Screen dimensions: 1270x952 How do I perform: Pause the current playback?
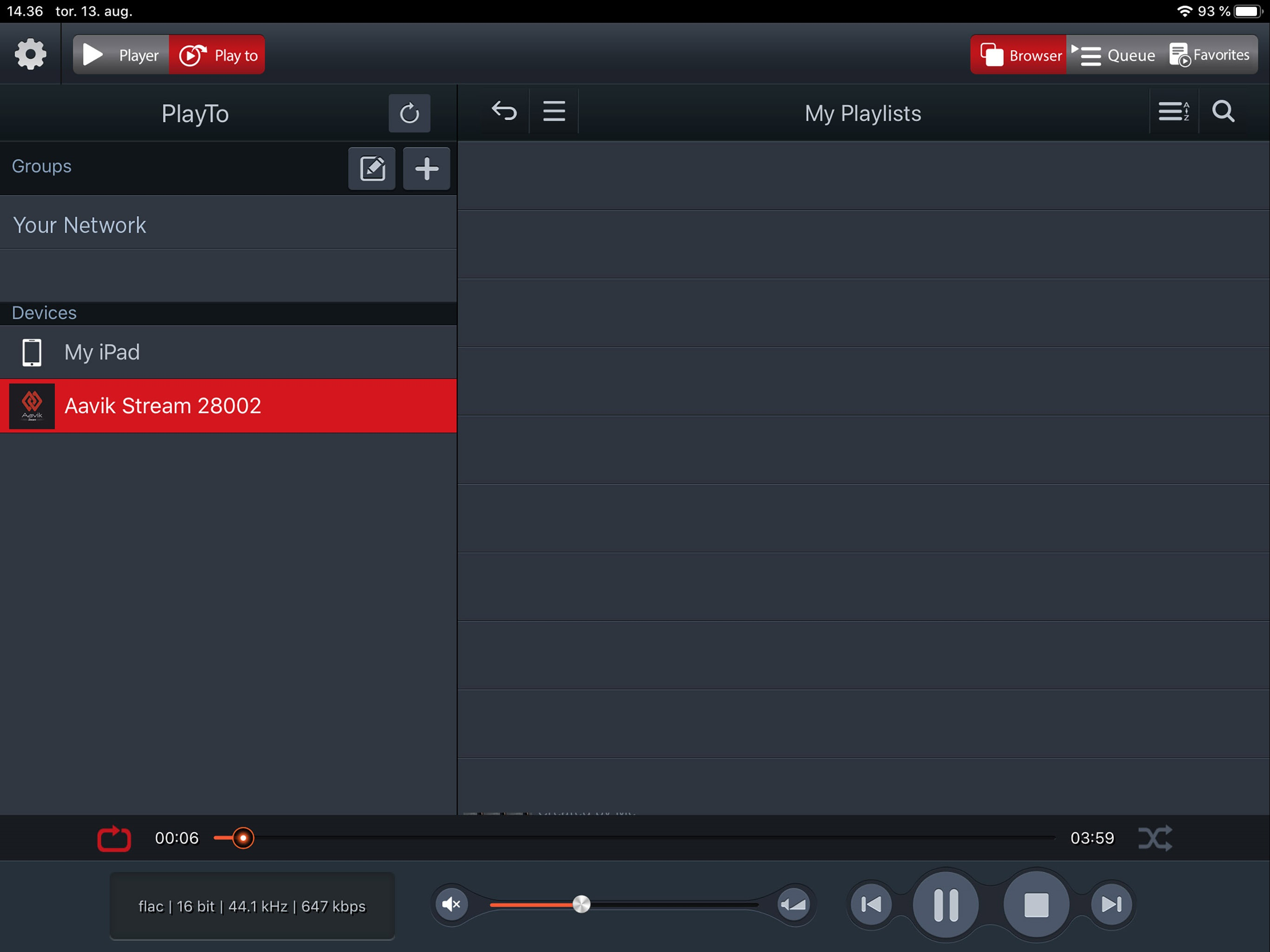(x=946, y=904)
